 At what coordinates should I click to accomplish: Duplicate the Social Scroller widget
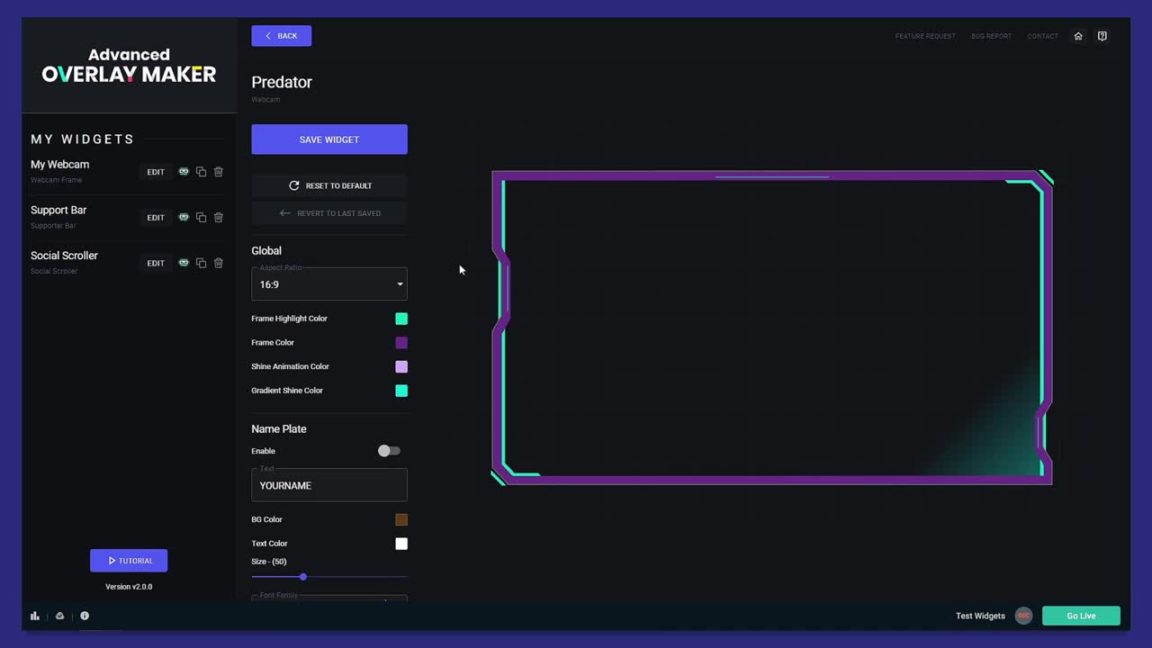pos(201,262)
